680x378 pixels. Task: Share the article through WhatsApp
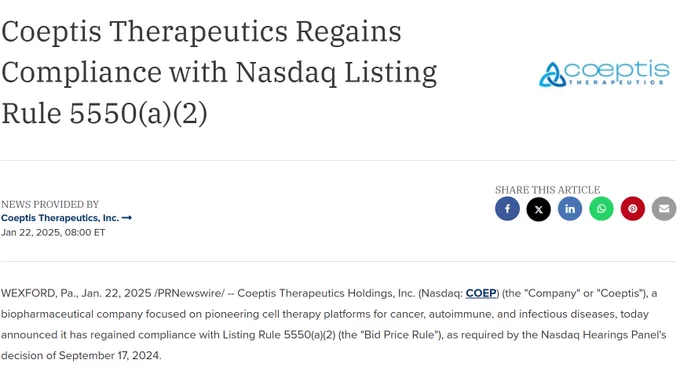pos(601,209)
